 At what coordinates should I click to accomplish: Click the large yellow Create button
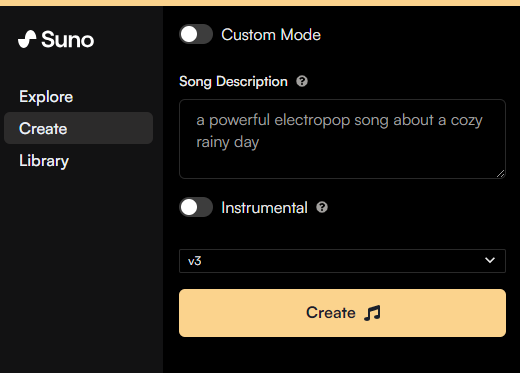tap(342, 313)
